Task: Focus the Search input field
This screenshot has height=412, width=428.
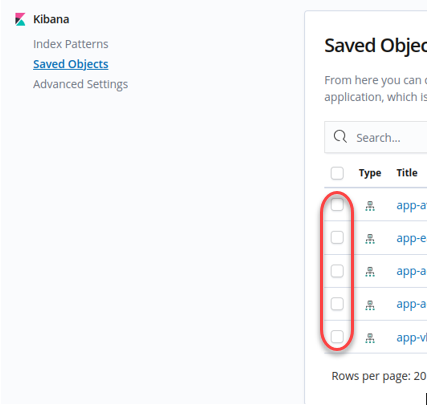Action: (376, 137)
